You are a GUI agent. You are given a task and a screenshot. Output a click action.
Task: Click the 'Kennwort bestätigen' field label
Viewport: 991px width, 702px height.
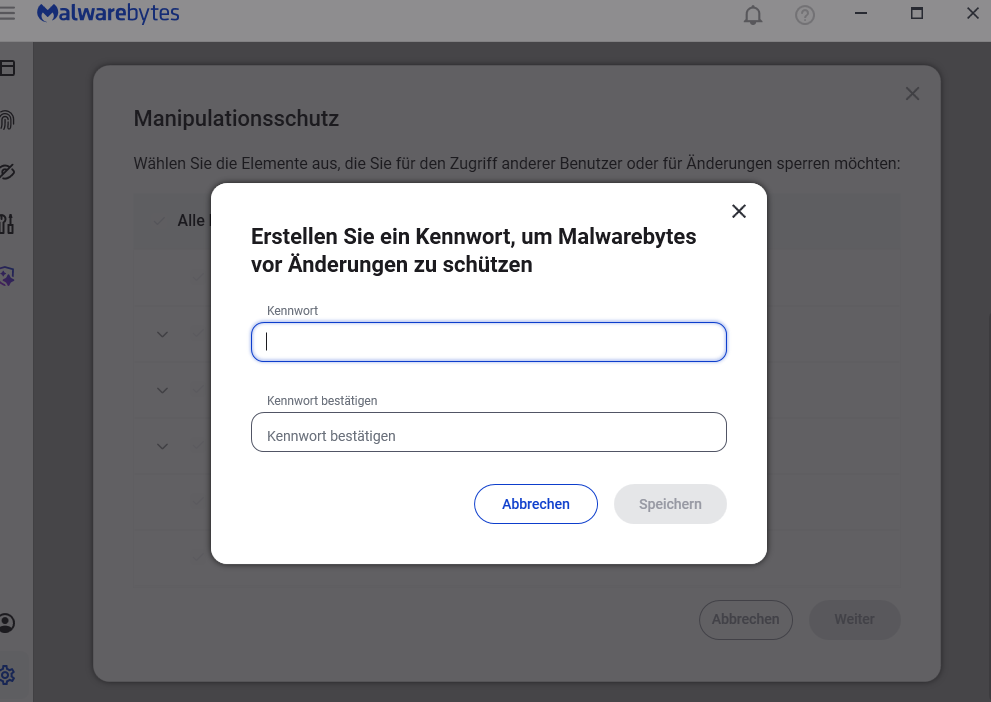pos(322,401)
